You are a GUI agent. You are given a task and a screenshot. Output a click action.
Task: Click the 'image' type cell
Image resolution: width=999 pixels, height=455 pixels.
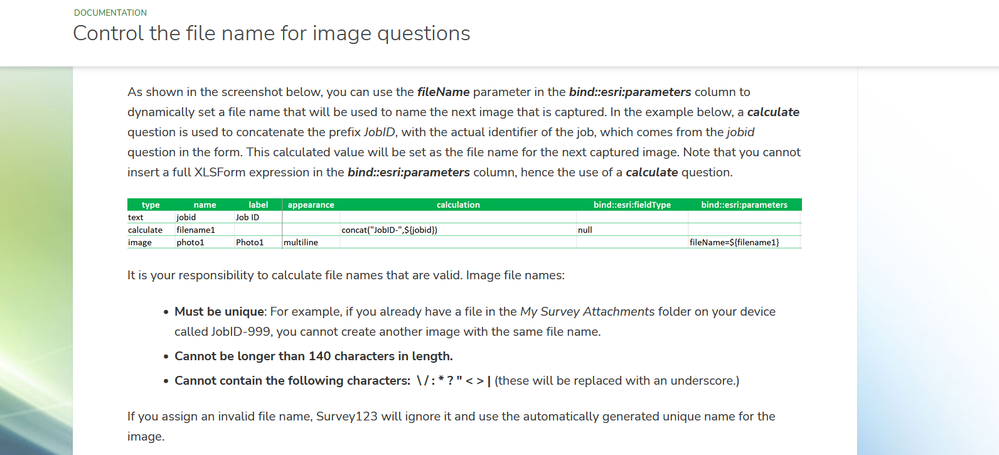[x=140, y=242]
